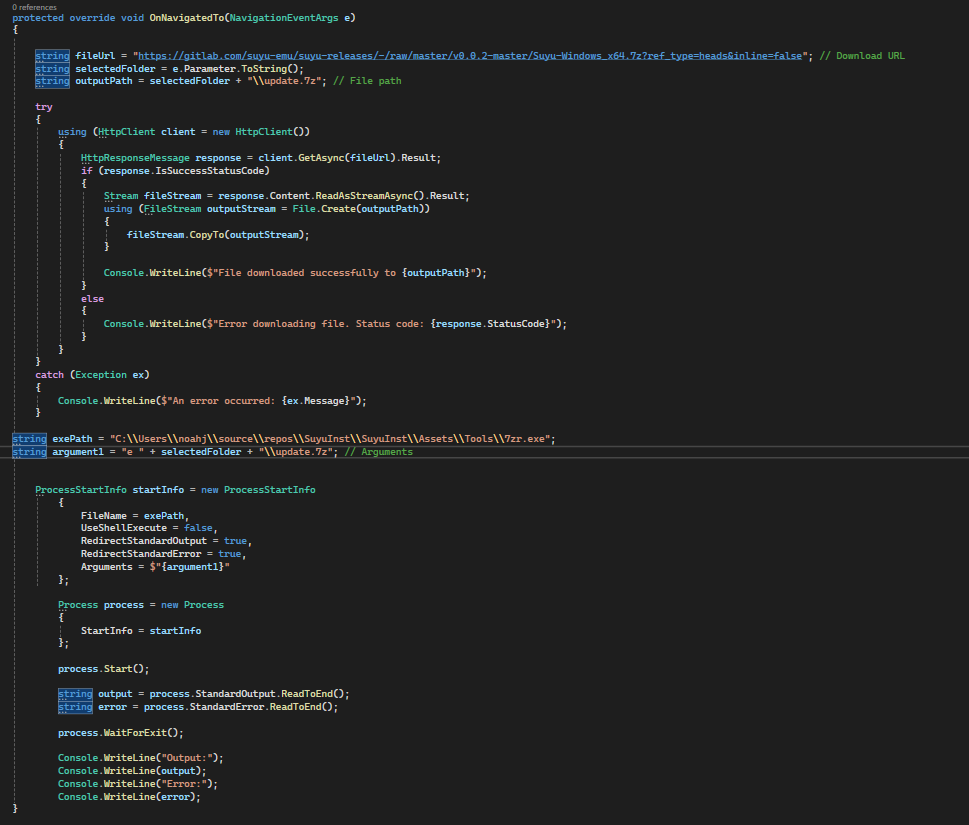
Task: Select the HttpResponseMessage type name
Action: (x=135, y=158)
